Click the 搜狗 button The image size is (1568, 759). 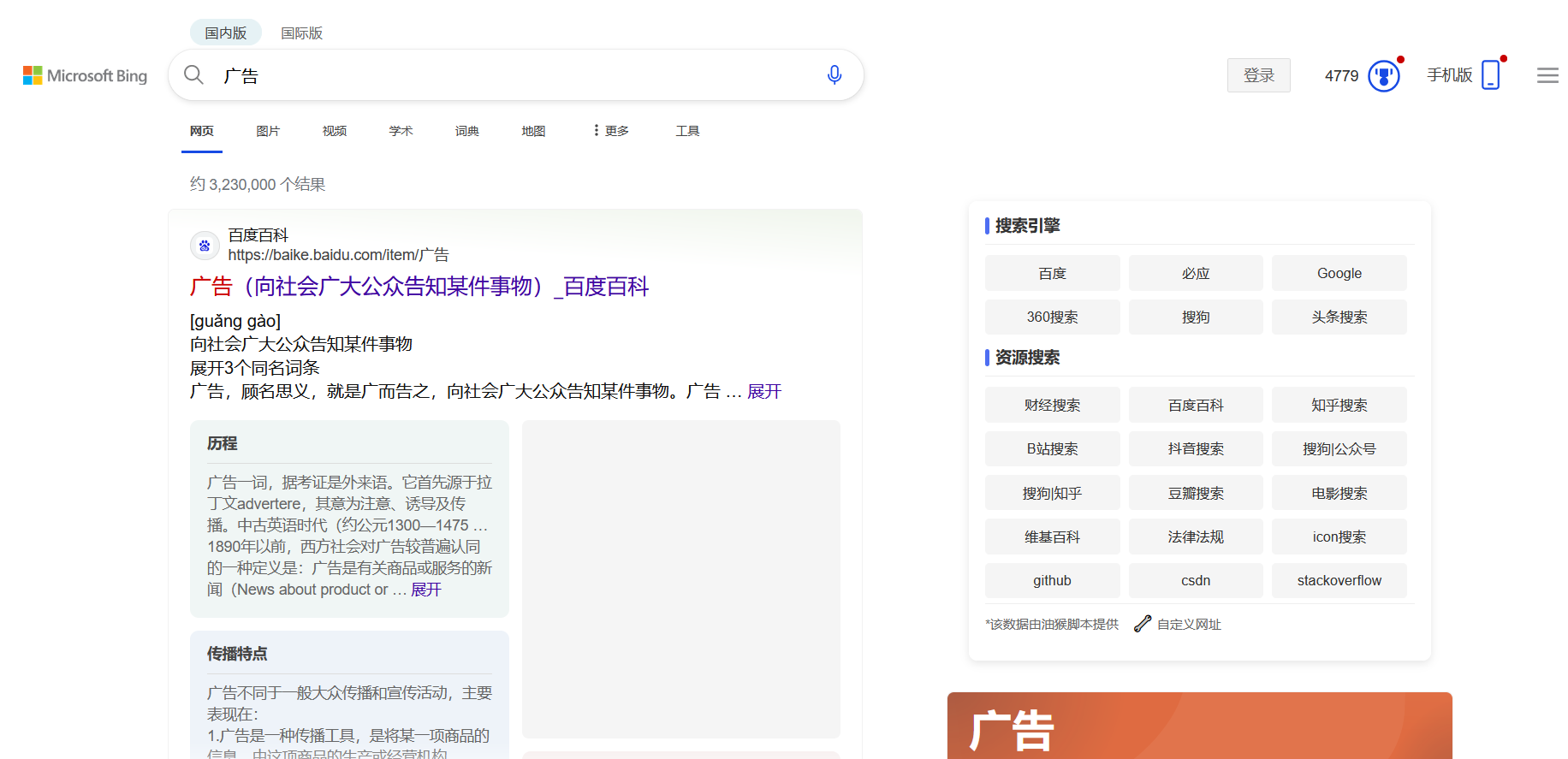click(x=1196, y=317)
